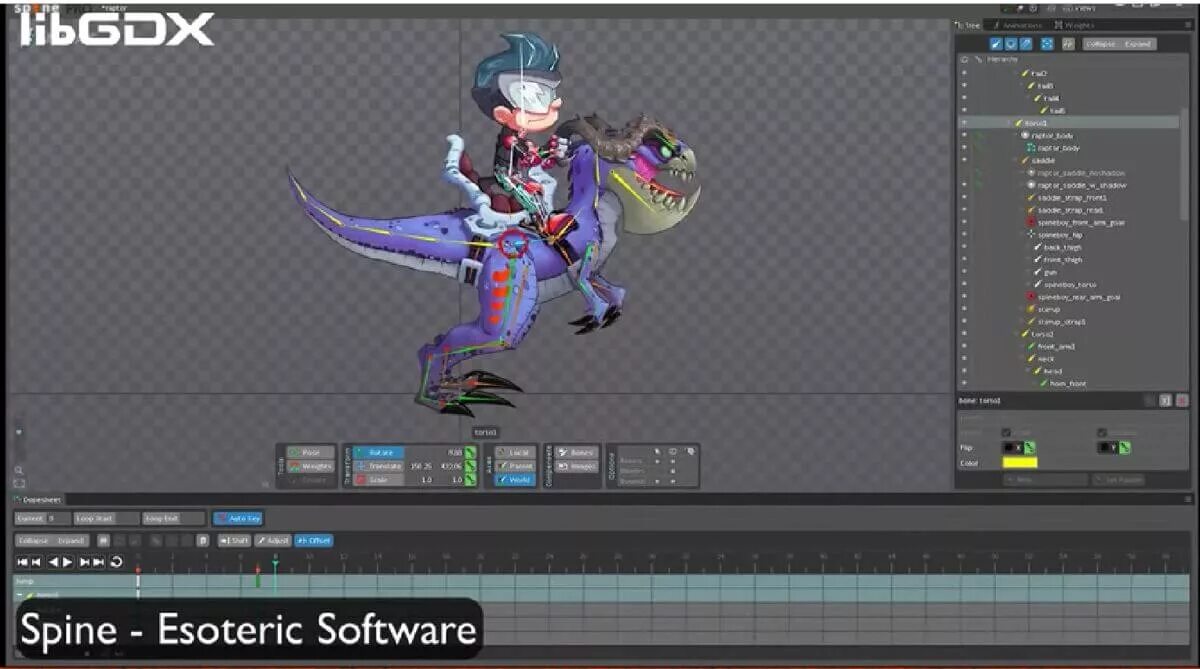
Task: Switch to the Animations tab
Action: (1018, 25)
